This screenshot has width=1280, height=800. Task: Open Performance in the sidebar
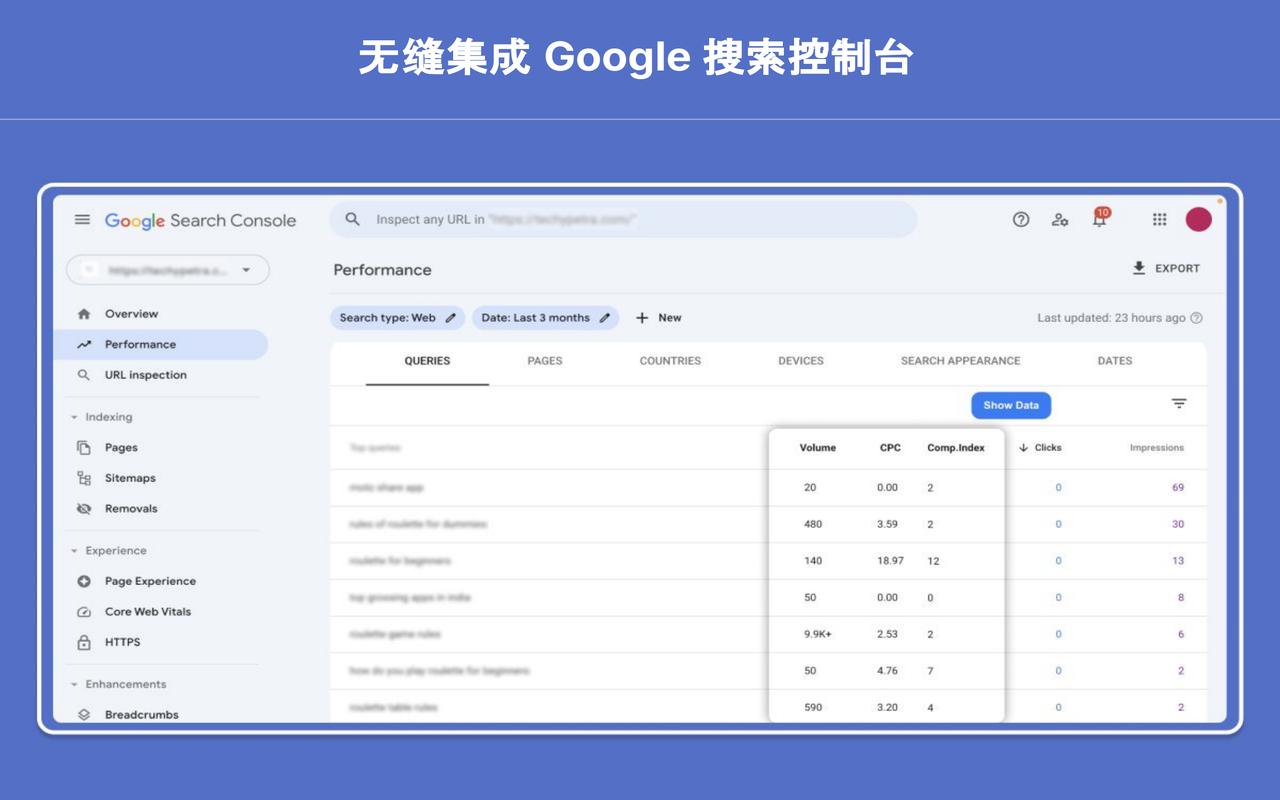pyautogui.click(x=160, y=345)
